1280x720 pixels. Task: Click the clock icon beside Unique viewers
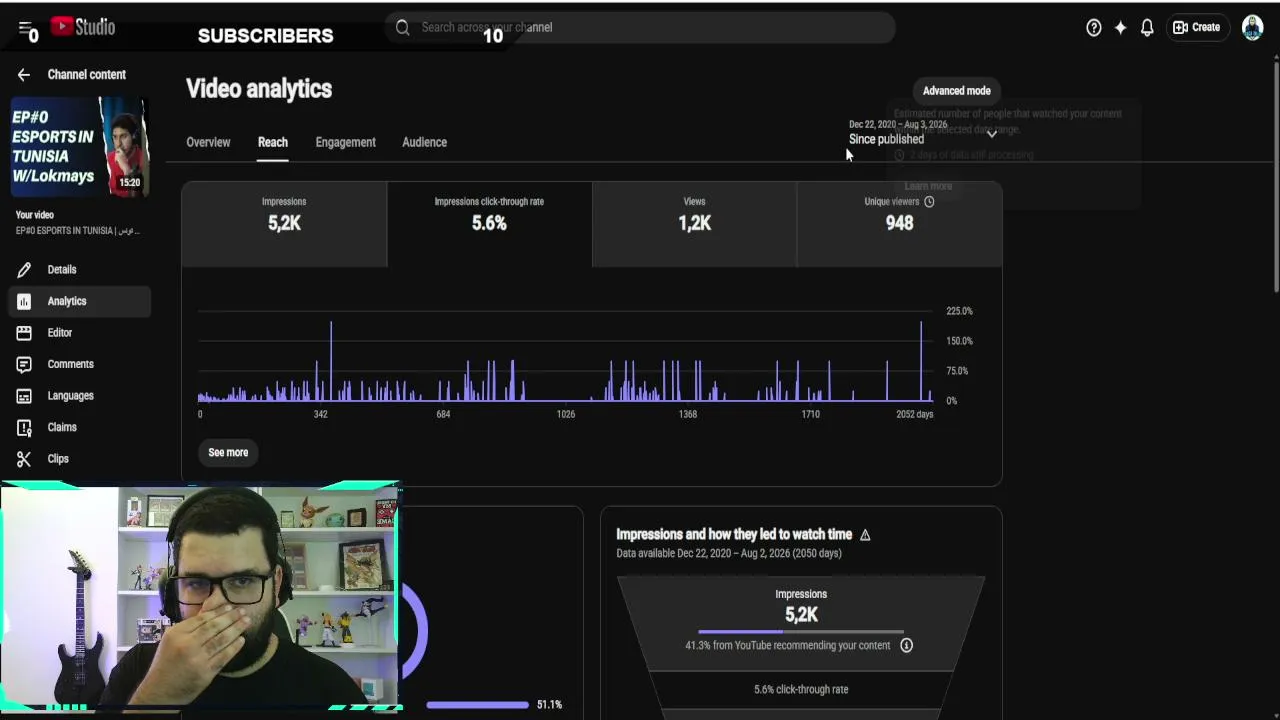pyautogui.click(x=929, y=202)
